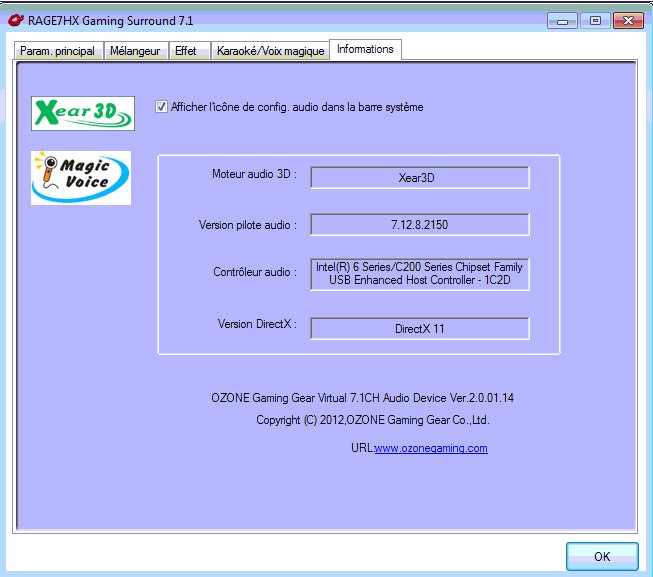Viewport: 653px width, 577px height.
Task: Click the DirectX 11 version field
Action: tap(420, 329)
